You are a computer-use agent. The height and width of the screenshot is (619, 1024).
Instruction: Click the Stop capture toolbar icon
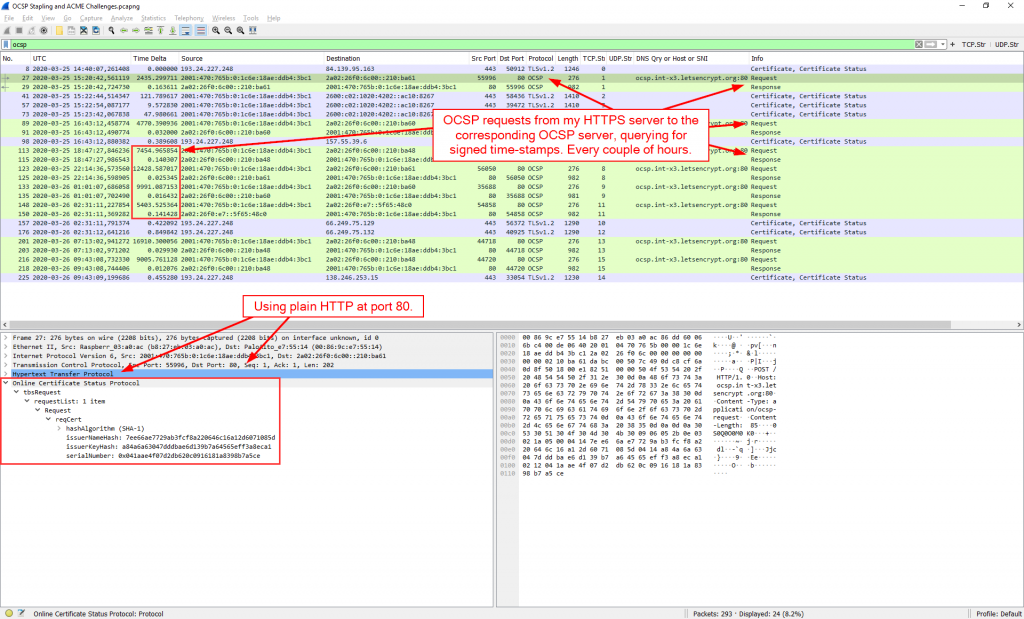click(x=20, y=31)
